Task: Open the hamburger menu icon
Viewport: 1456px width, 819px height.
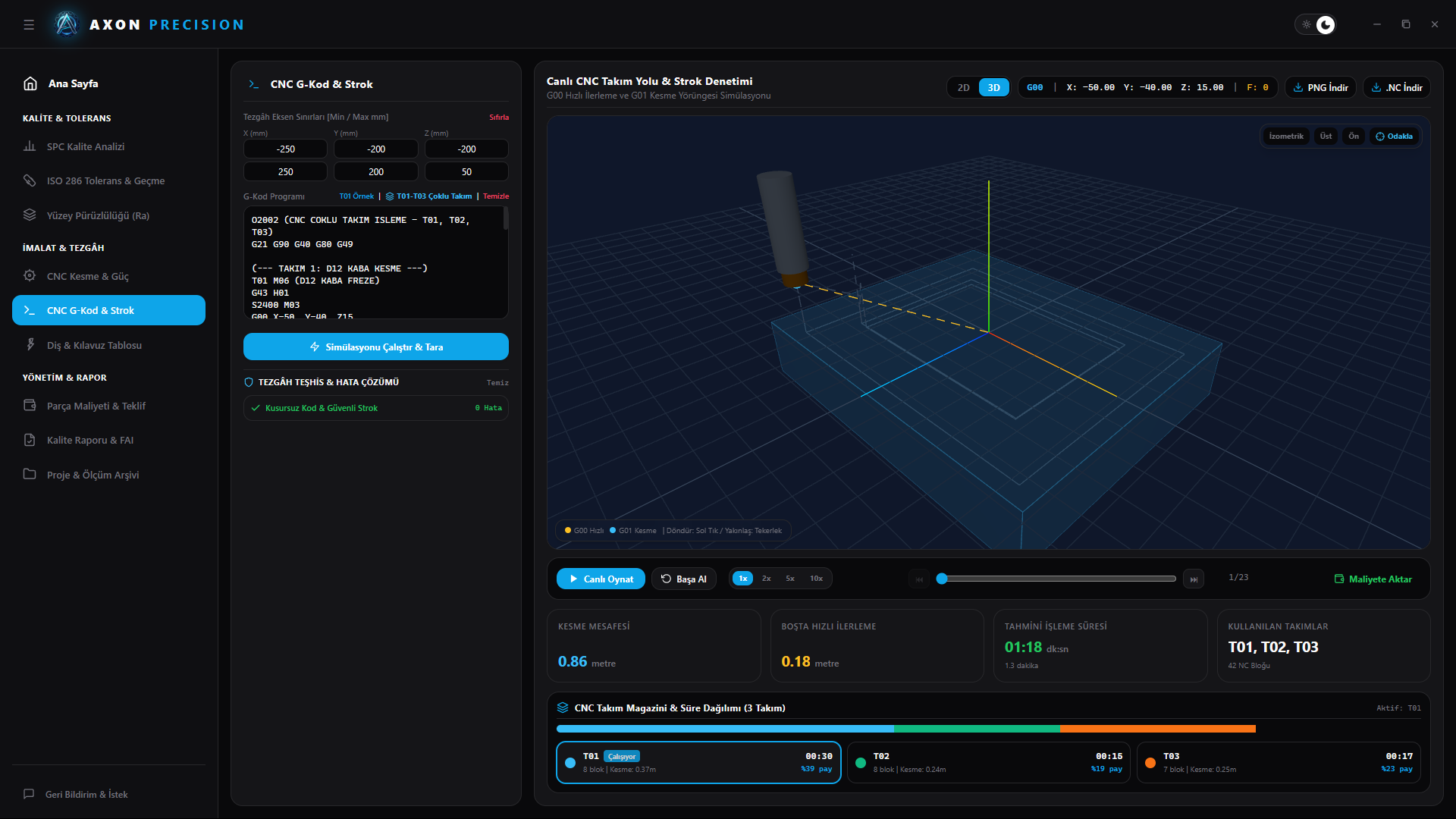Action: click(29, 25)
